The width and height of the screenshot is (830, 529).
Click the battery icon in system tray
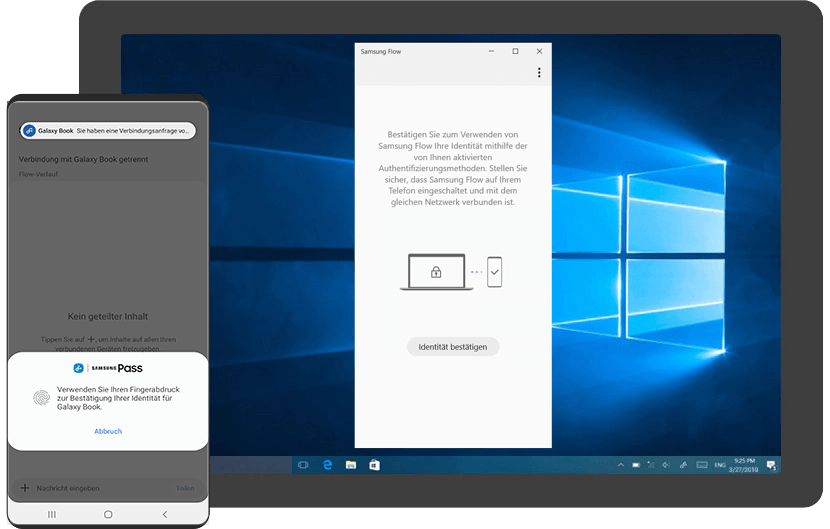coord(636,465)
